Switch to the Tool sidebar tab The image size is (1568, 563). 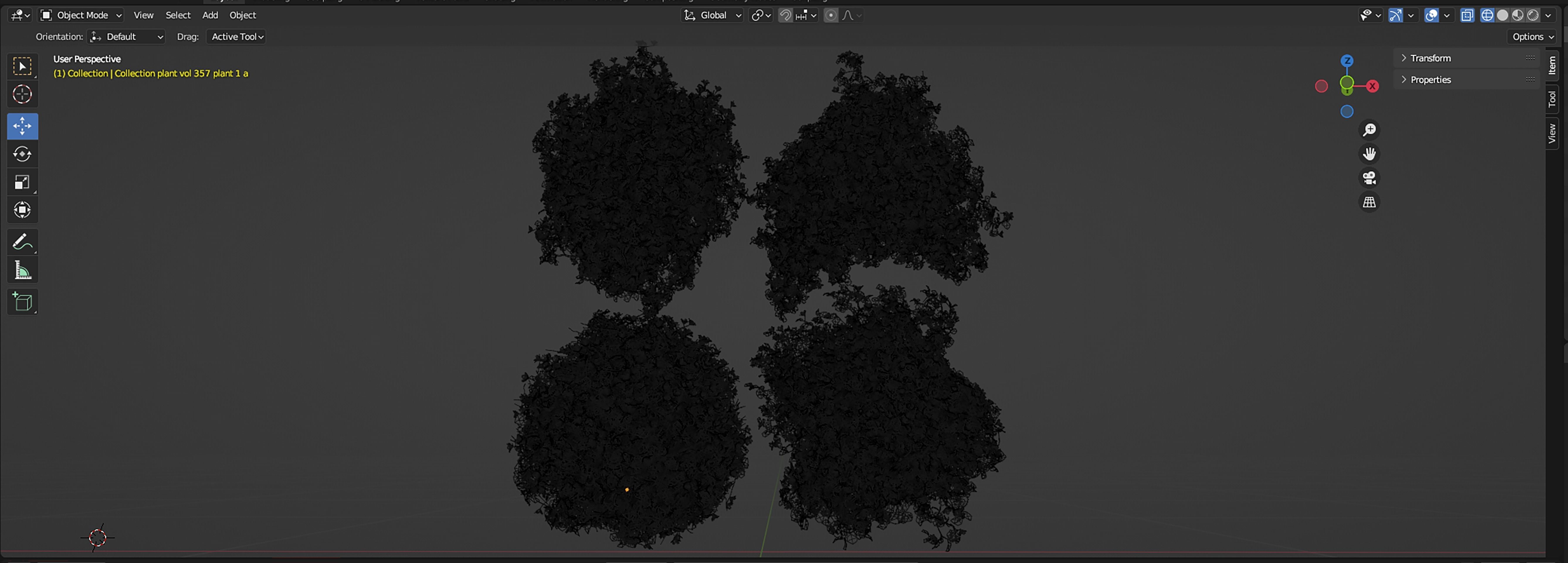tap(1552, 99)
